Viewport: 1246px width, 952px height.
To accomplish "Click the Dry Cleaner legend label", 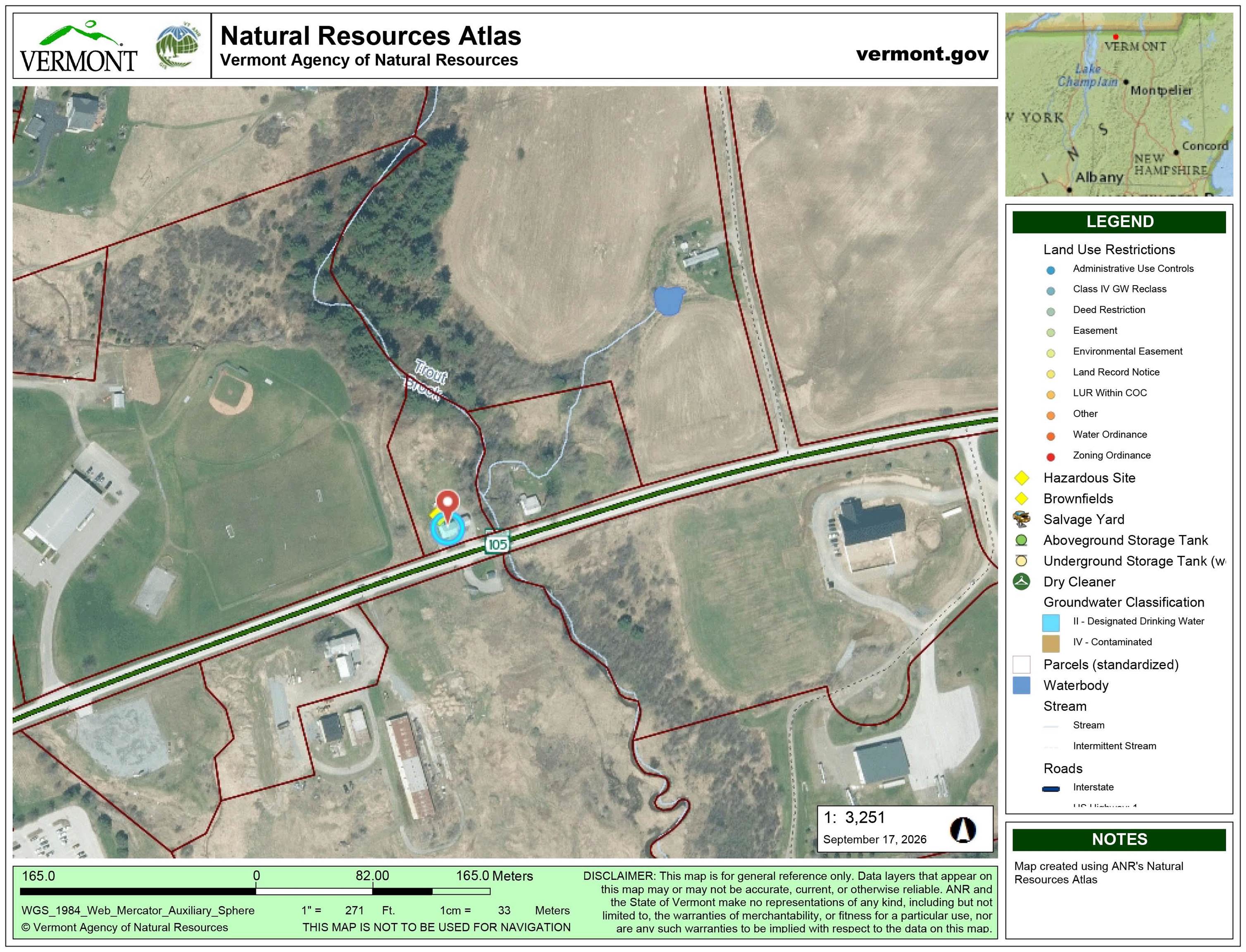I will pos(1079,582).
